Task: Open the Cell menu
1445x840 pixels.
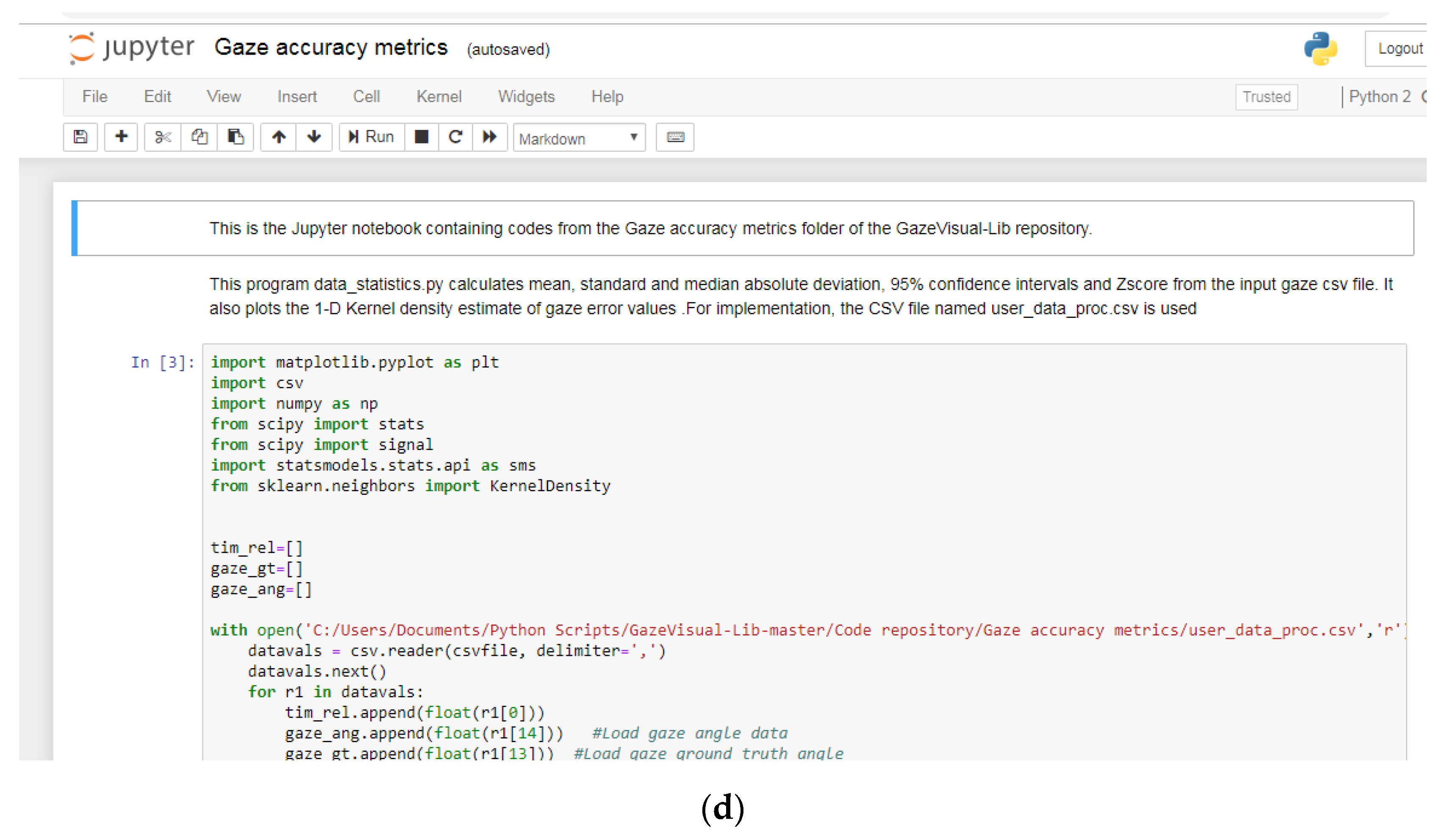Action: pos(366,96)
